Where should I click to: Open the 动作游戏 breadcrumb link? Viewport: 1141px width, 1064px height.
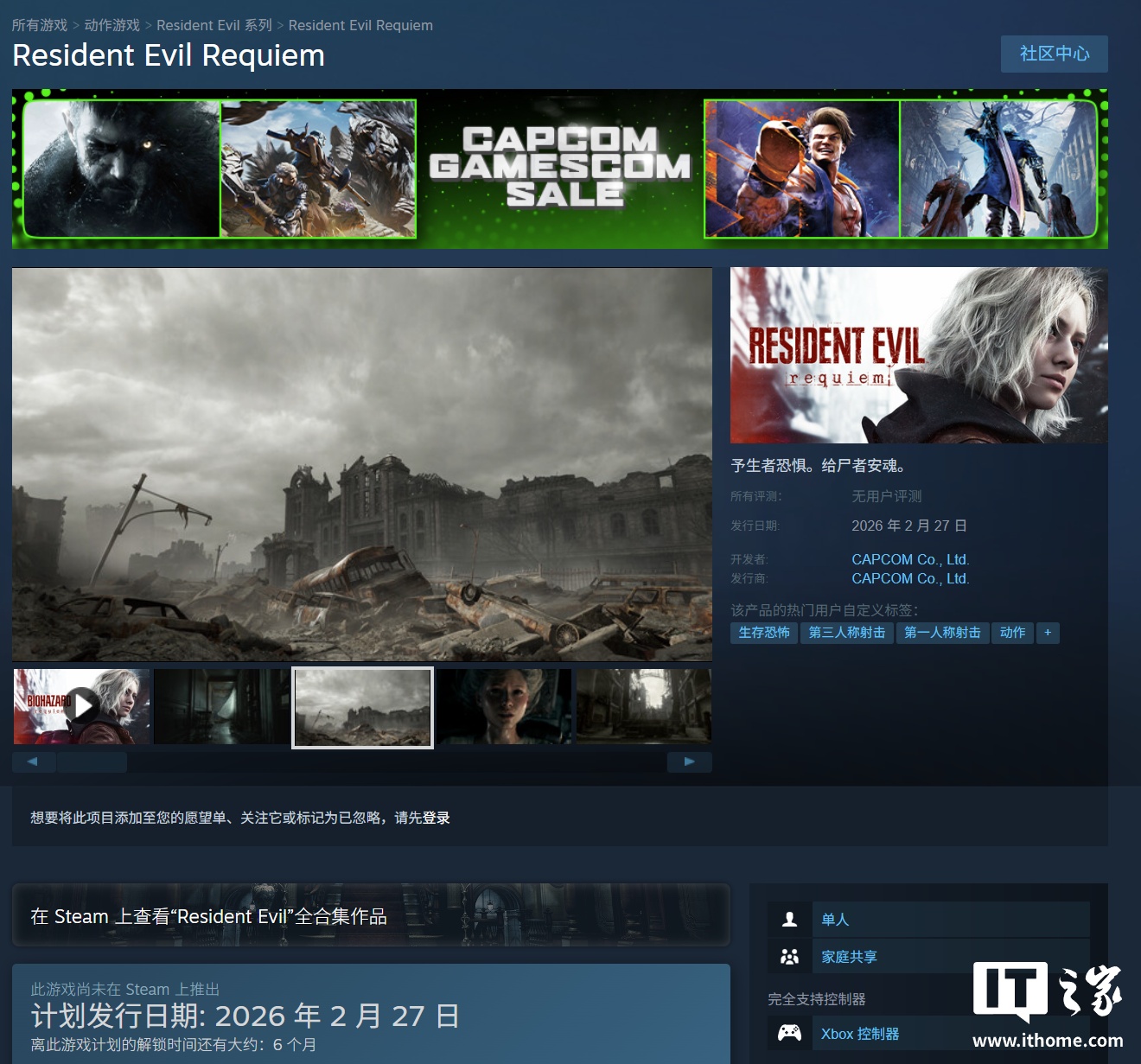pos(112,25)
